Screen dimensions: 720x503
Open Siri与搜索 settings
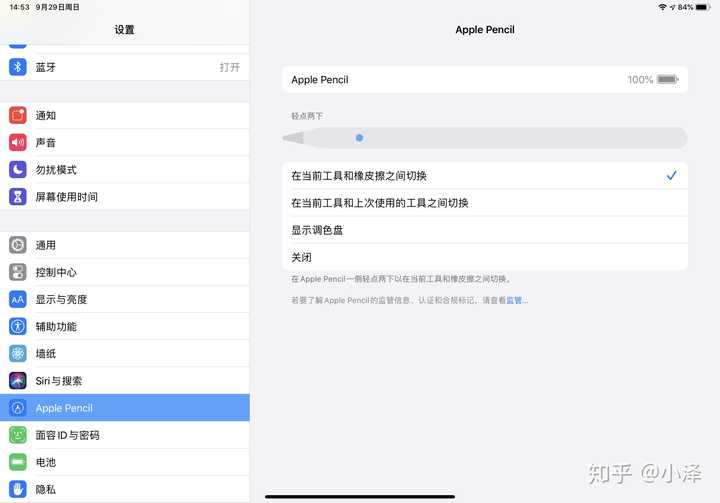coord(124,381)
